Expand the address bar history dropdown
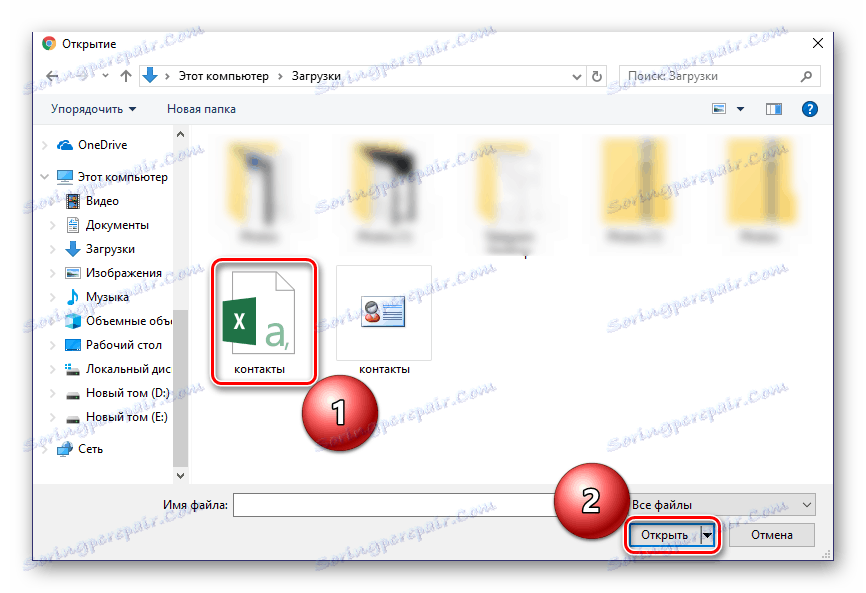The image size is (866, 593). pyautogui.click(x=577, y=77)
